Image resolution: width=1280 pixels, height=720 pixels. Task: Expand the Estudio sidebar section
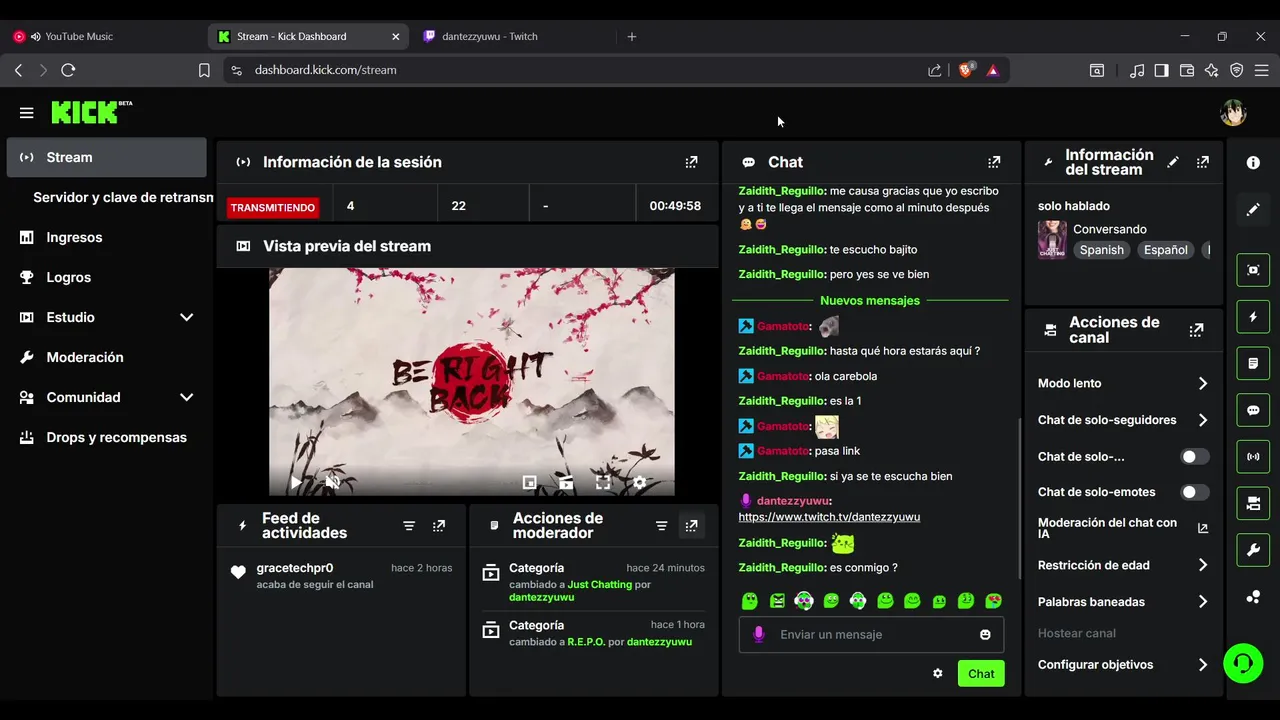point(186,317)
